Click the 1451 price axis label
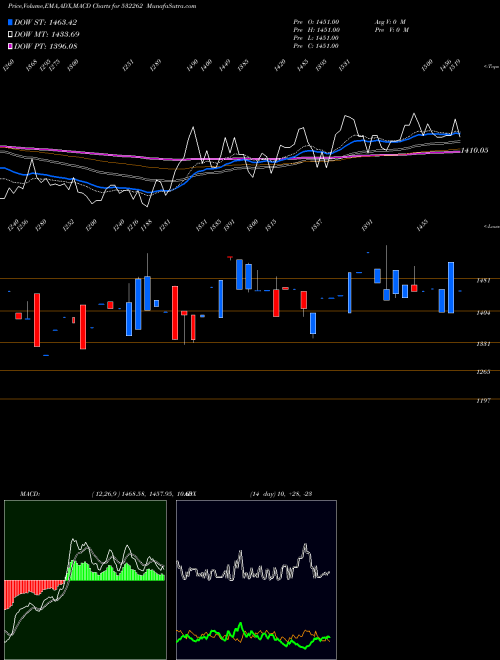Screen dimensions: 500x660 (x=483, y=280)
